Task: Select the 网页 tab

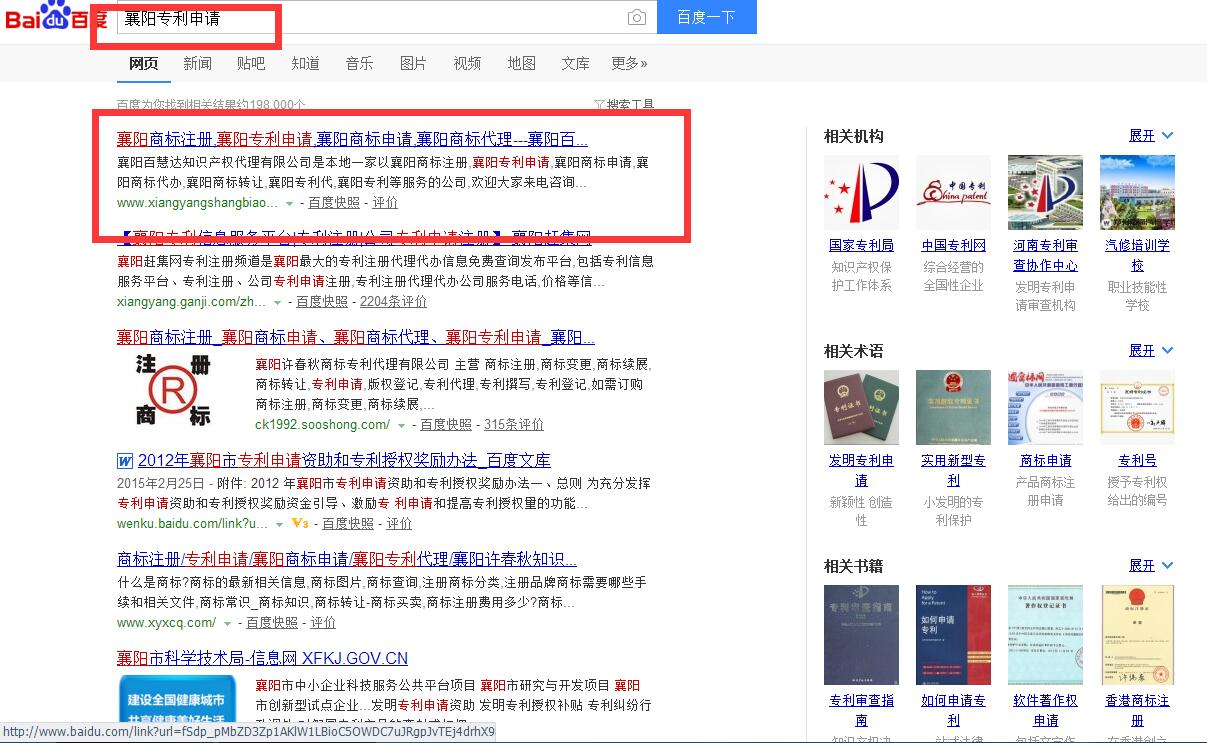Action: 143,63
